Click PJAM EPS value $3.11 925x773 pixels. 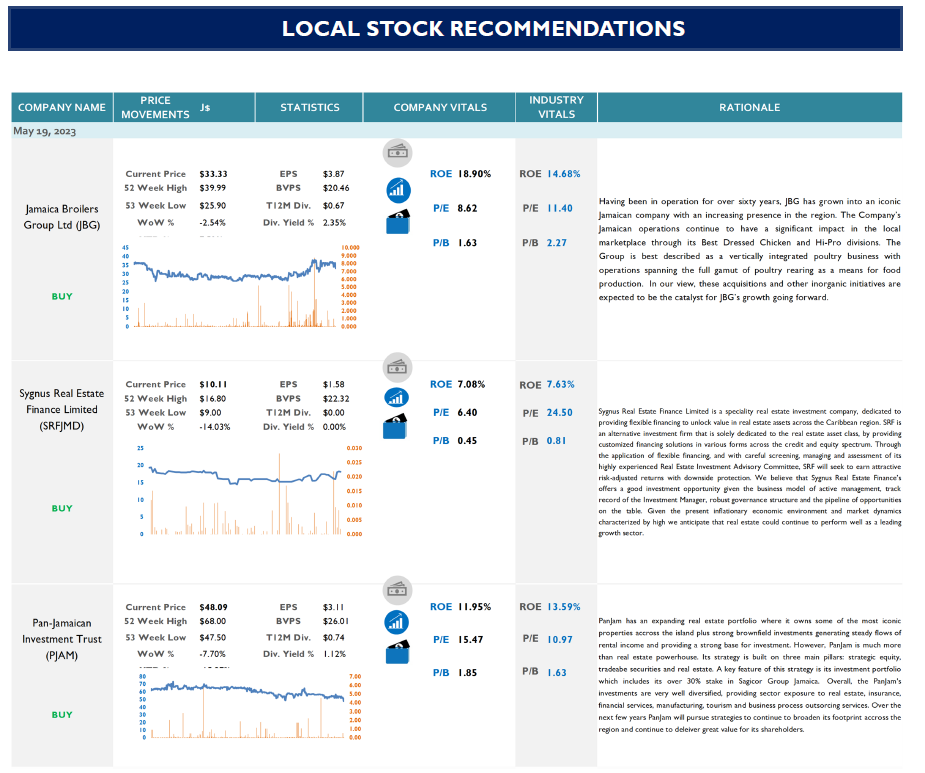333,607
